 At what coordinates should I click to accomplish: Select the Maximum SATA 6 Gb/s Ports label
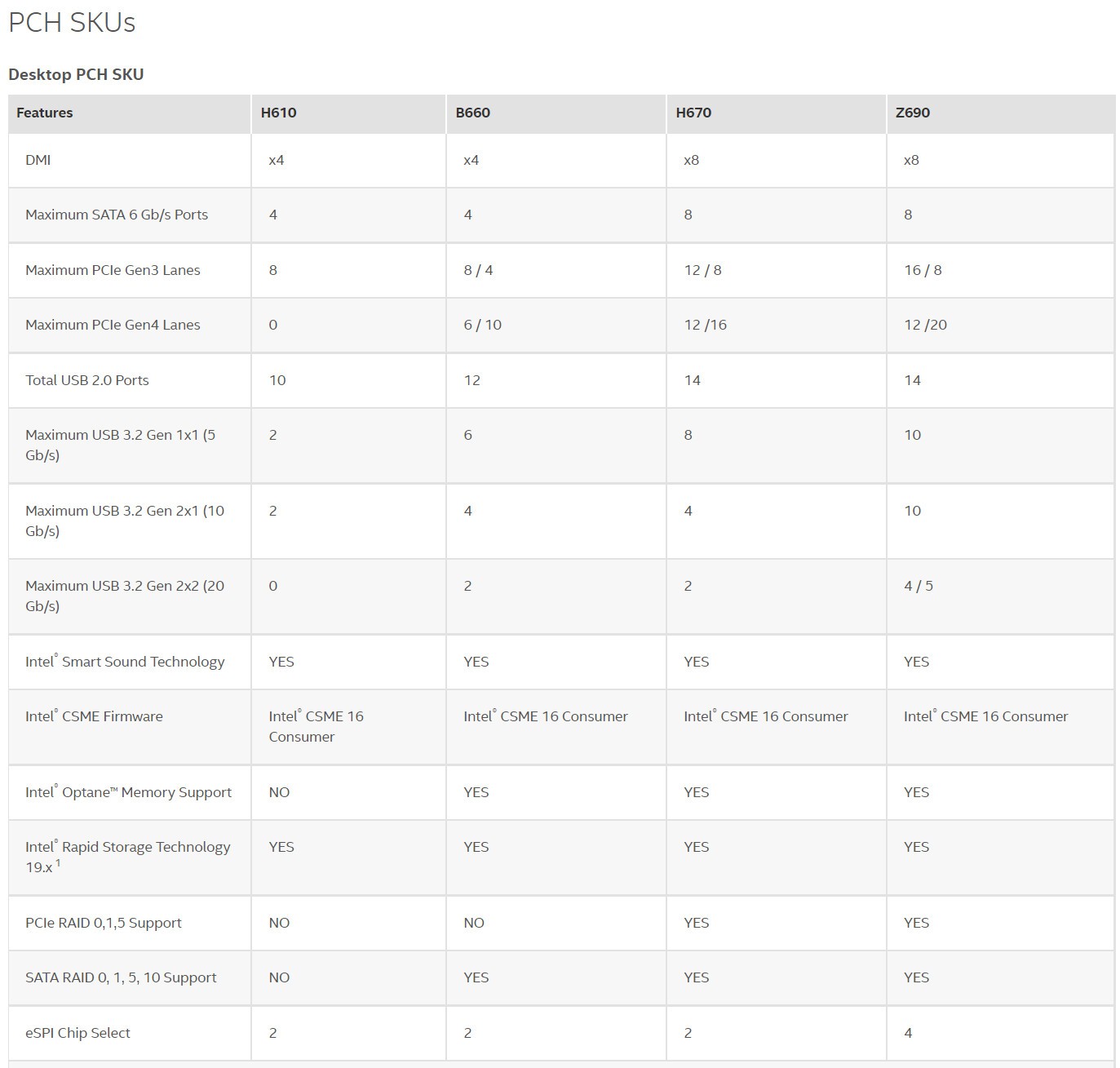[x=117, y=215]
